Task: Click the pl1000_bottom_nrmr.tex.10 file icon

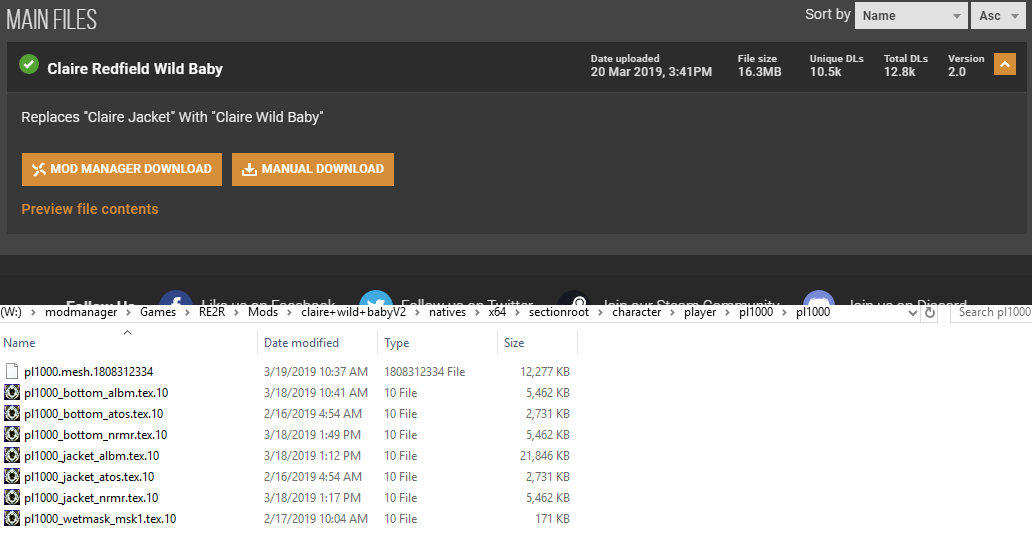Action: (12, 434)
